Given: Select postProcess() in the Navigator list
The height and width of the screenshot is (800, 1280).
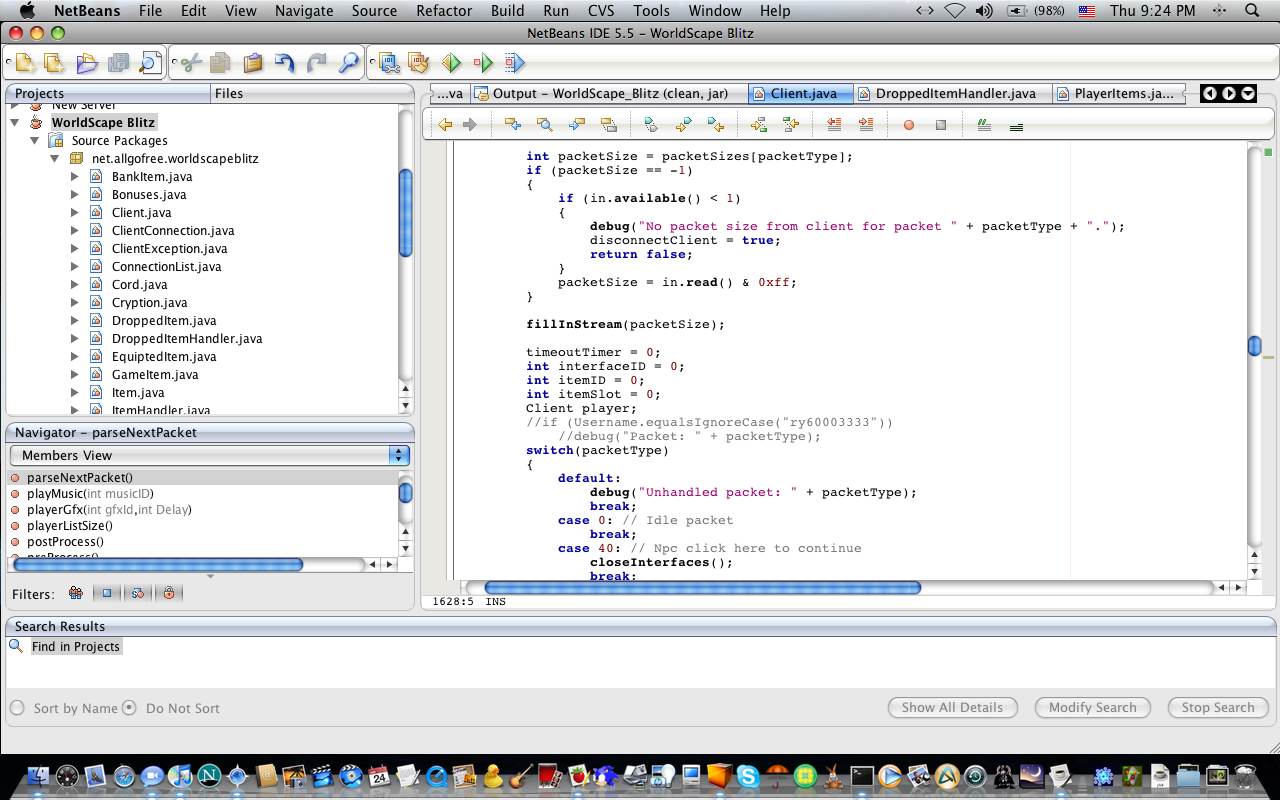Looking at the screenshot, I should click(65, 541).
